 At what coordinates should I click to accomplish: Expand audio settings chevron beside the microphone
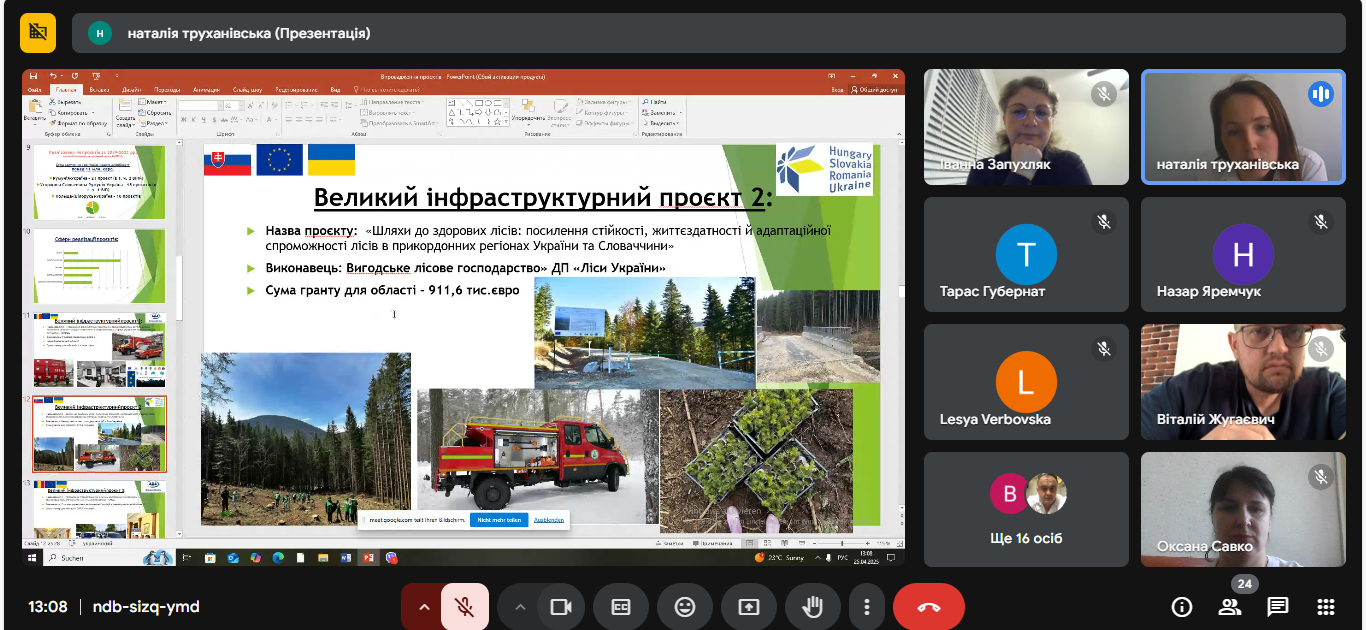423,607
